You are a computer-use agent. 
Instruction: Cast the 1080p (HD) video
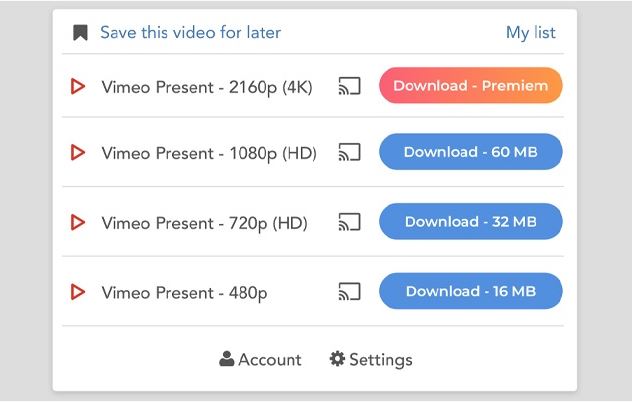tap(349, 152)
